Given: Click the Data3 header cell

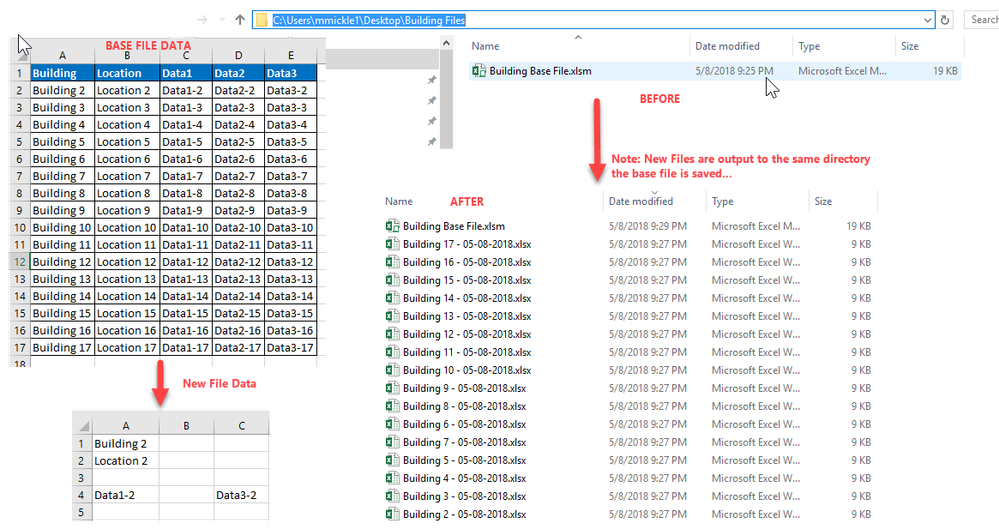Looking at the screenshot, I should pyautogui.click(x=291, y=73).
